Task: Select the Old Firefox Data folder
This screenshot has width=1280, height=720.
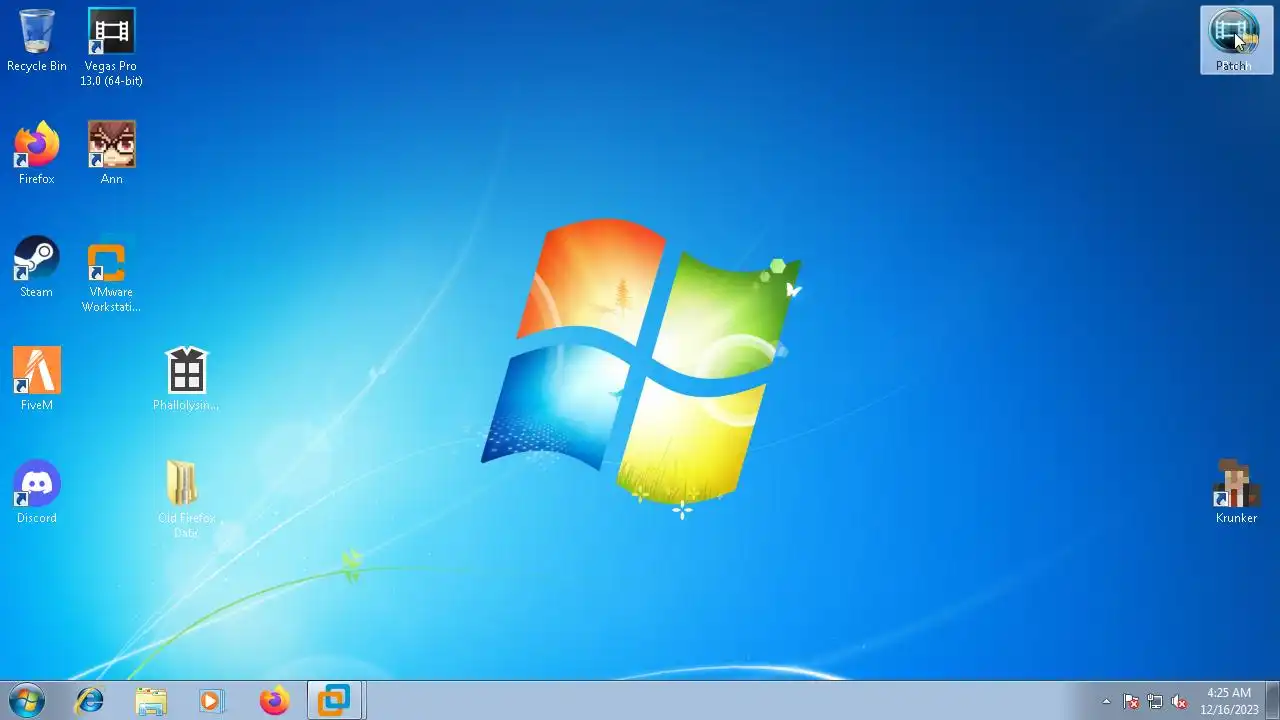Action: 186,500
